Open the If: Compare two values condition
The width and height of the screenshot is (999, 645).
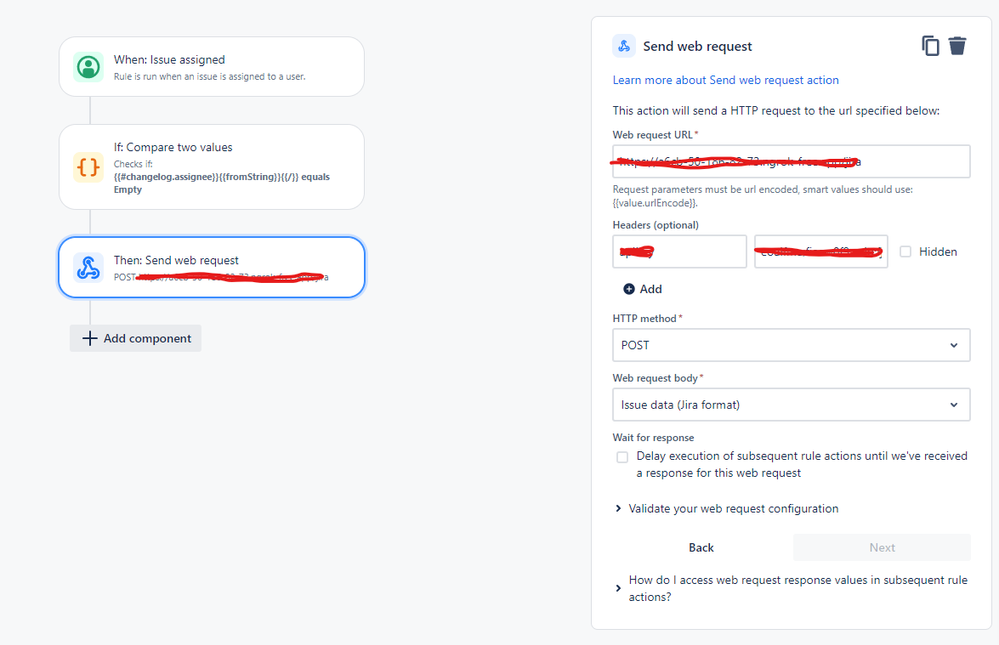212,167
